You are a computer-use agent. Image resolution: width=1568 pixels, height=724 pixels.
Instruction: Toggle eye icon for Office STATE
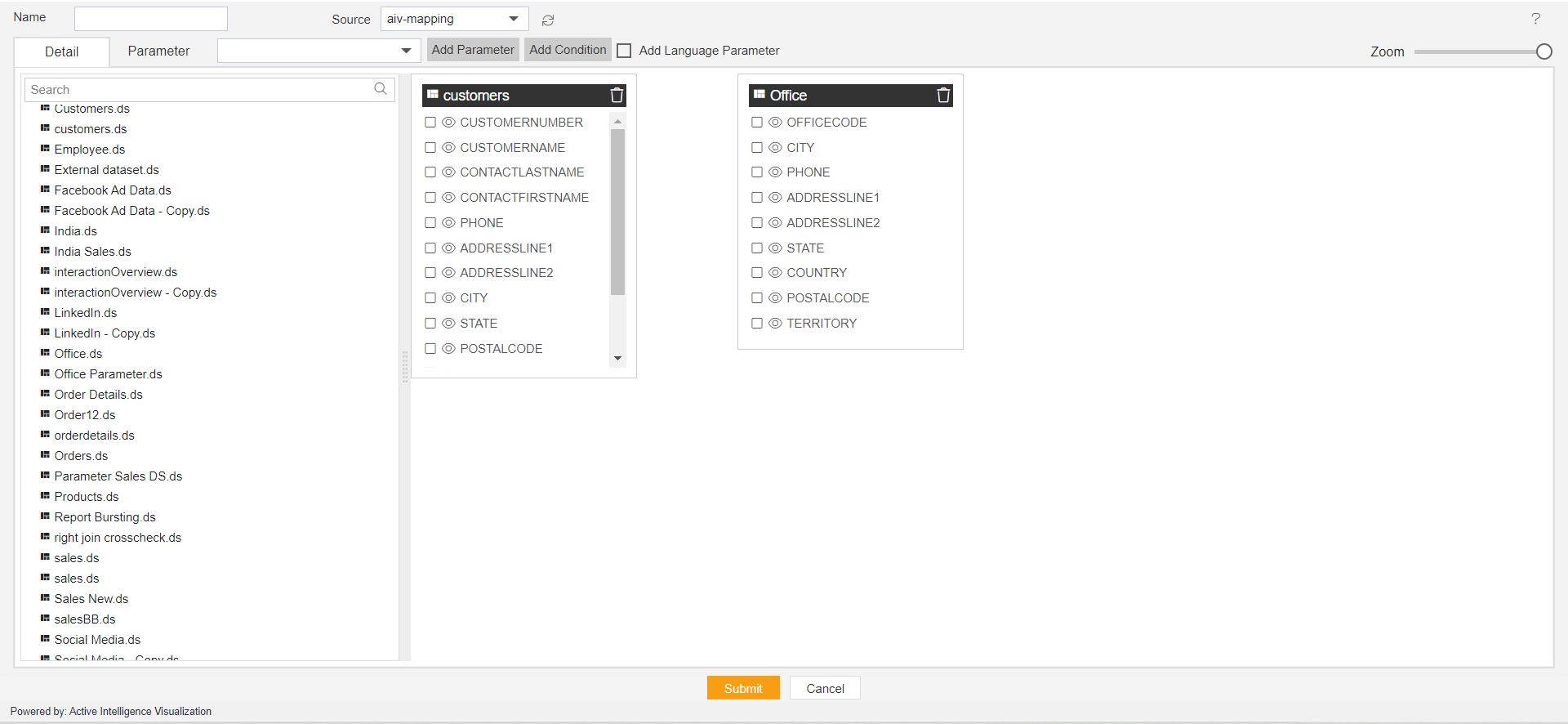pyautogui.click(x=775, y=248)
